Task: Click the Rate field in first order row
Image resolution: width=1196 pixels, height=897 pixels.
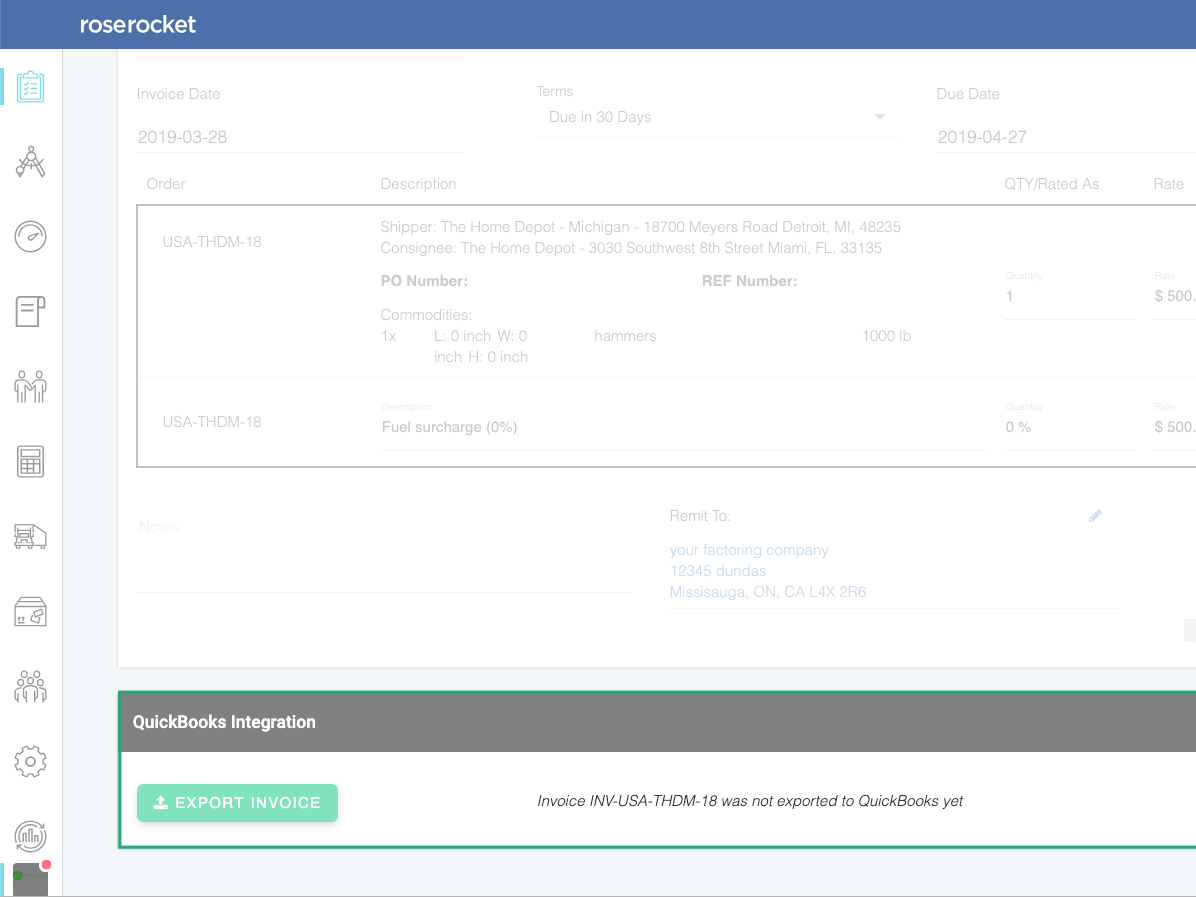Action: (x=1175, y=296)
